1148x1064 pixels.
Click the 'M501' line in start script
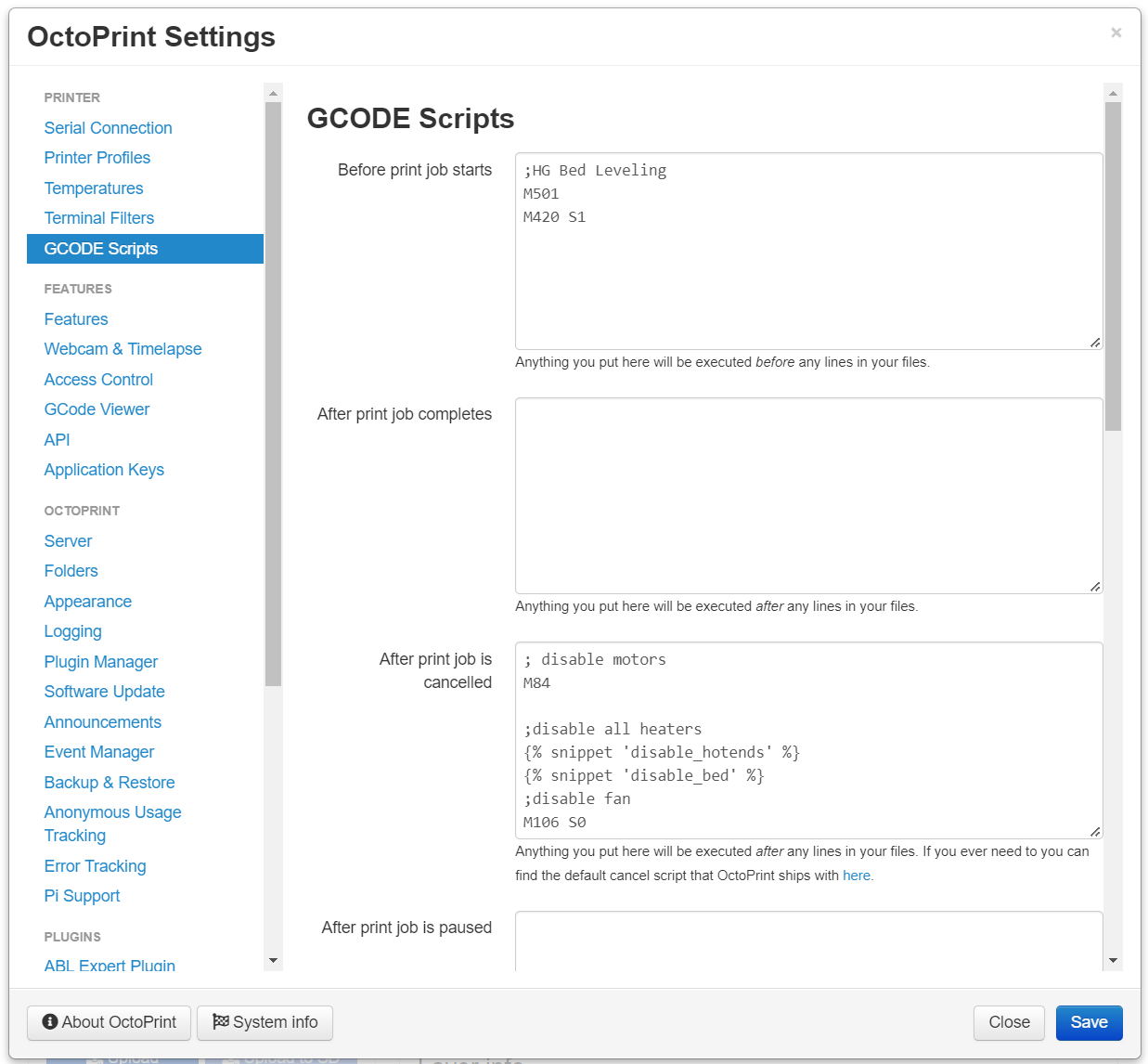[x=541, y=194]
